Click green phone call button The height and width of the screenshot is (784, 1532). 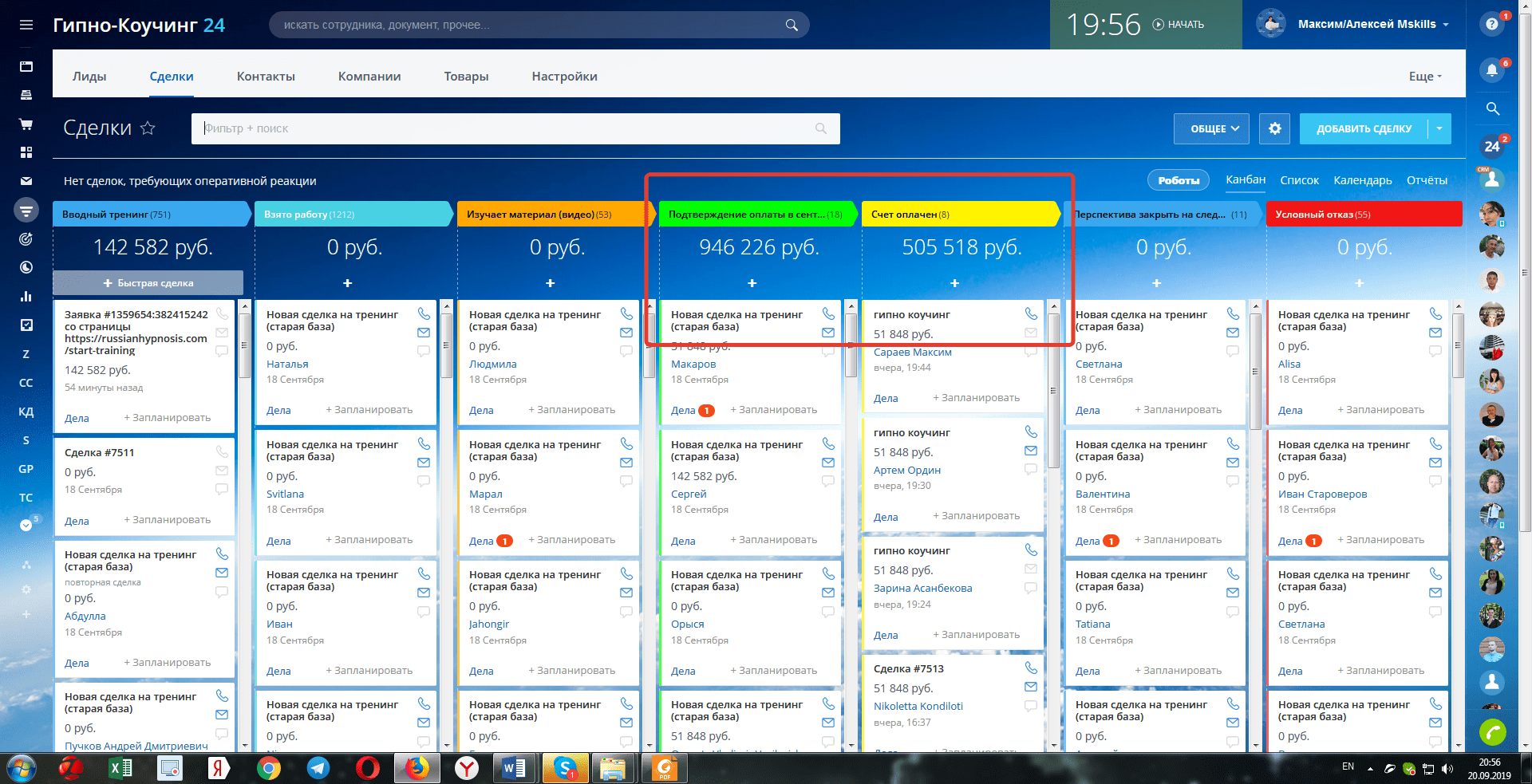pos(1491,731)
